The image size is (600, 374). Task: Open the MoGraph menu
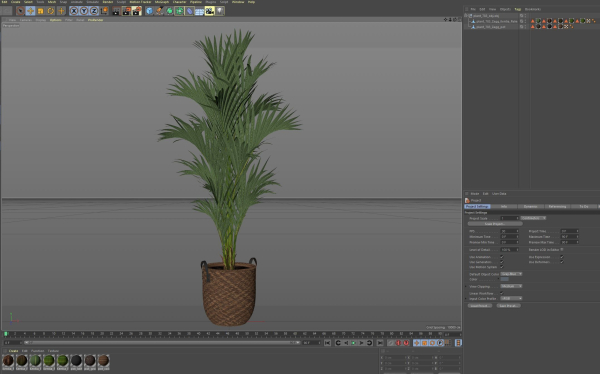click(162, 2)
